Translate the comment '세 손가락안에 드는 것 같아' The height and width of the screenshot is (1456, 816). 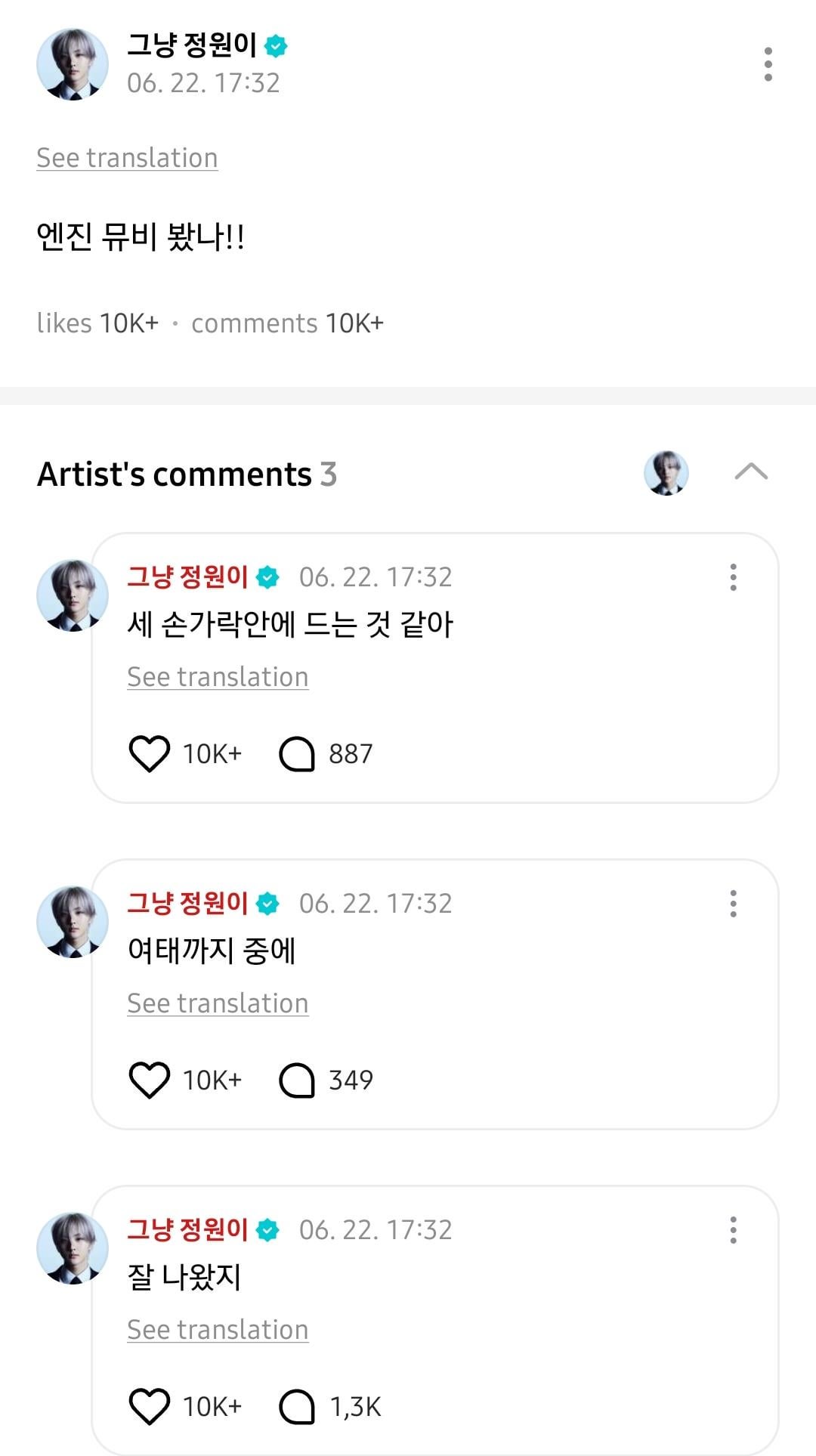pos(218,677)
